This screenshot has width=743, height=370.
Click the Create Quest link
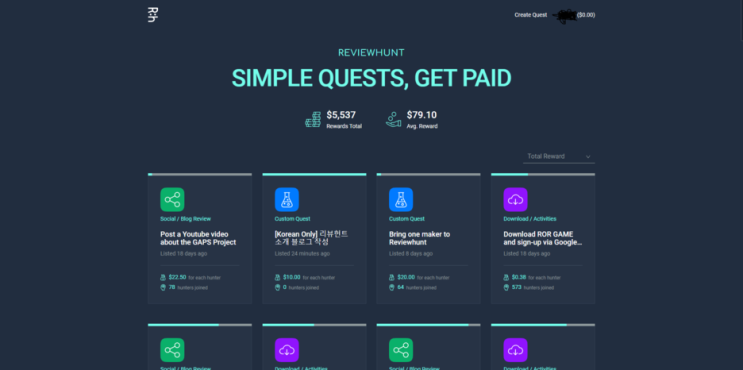pos(531,15)
